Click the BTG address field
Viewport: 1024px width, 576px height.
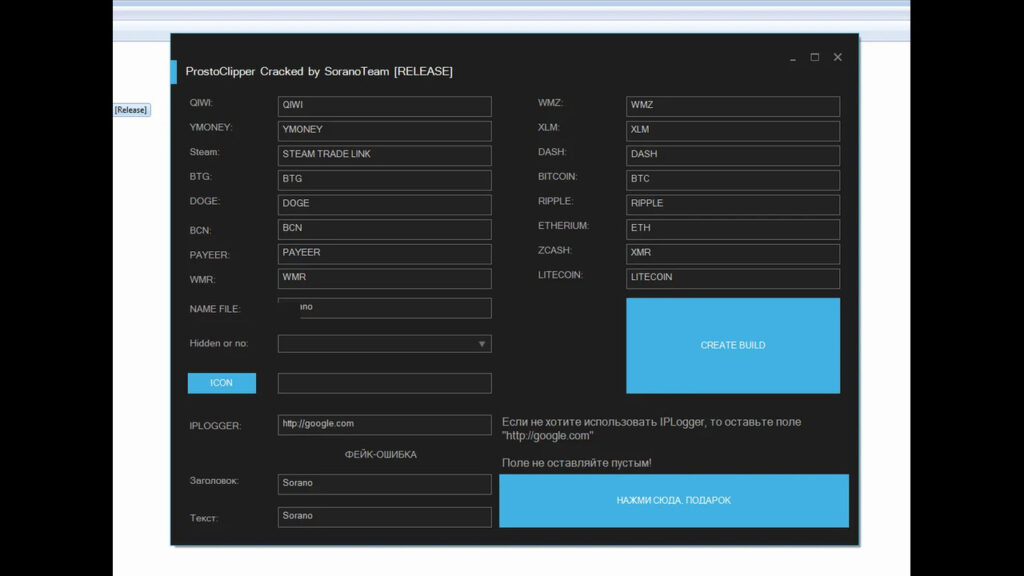(x=384, y=180)
